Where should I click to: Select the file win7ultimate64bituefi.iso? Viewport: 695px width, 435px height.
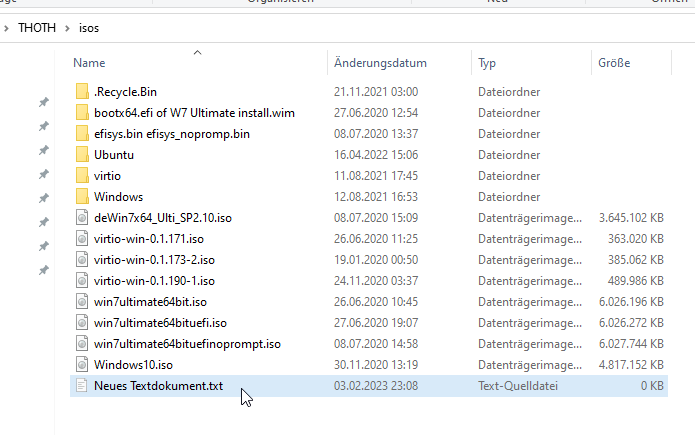click(160, 323)
